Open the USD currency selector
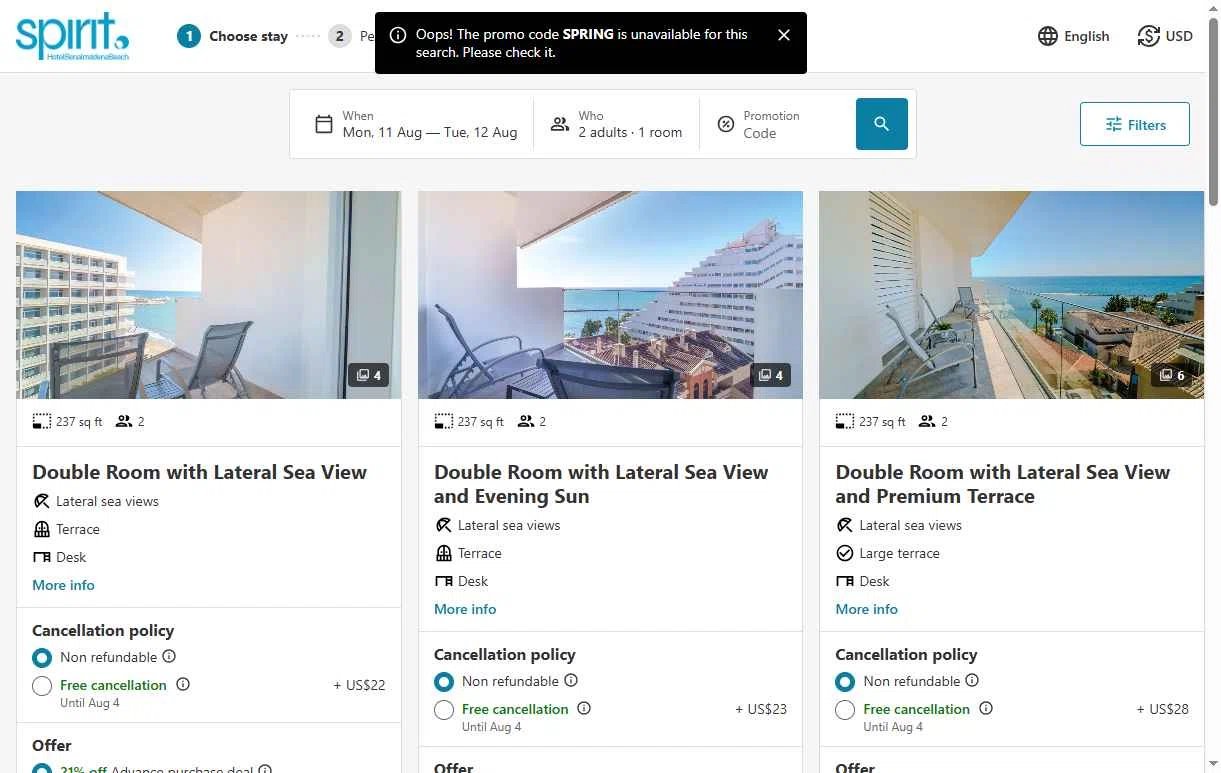 [1165, 36]
